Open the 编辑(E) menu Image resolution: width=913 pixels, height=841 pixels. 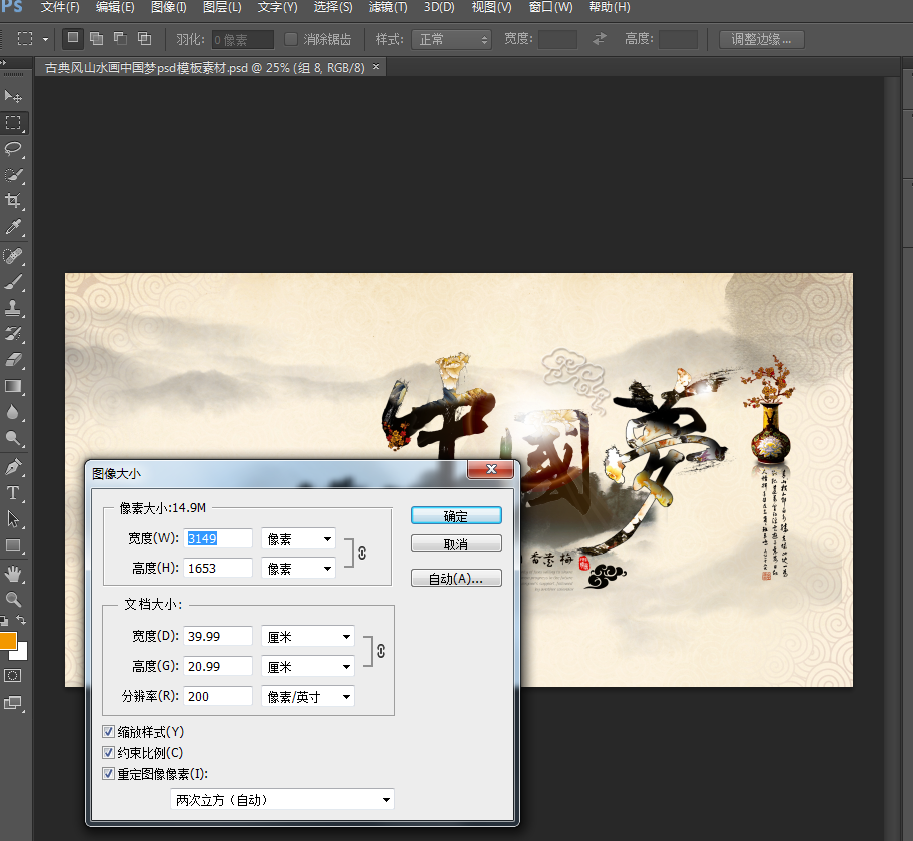click(115, 7)
